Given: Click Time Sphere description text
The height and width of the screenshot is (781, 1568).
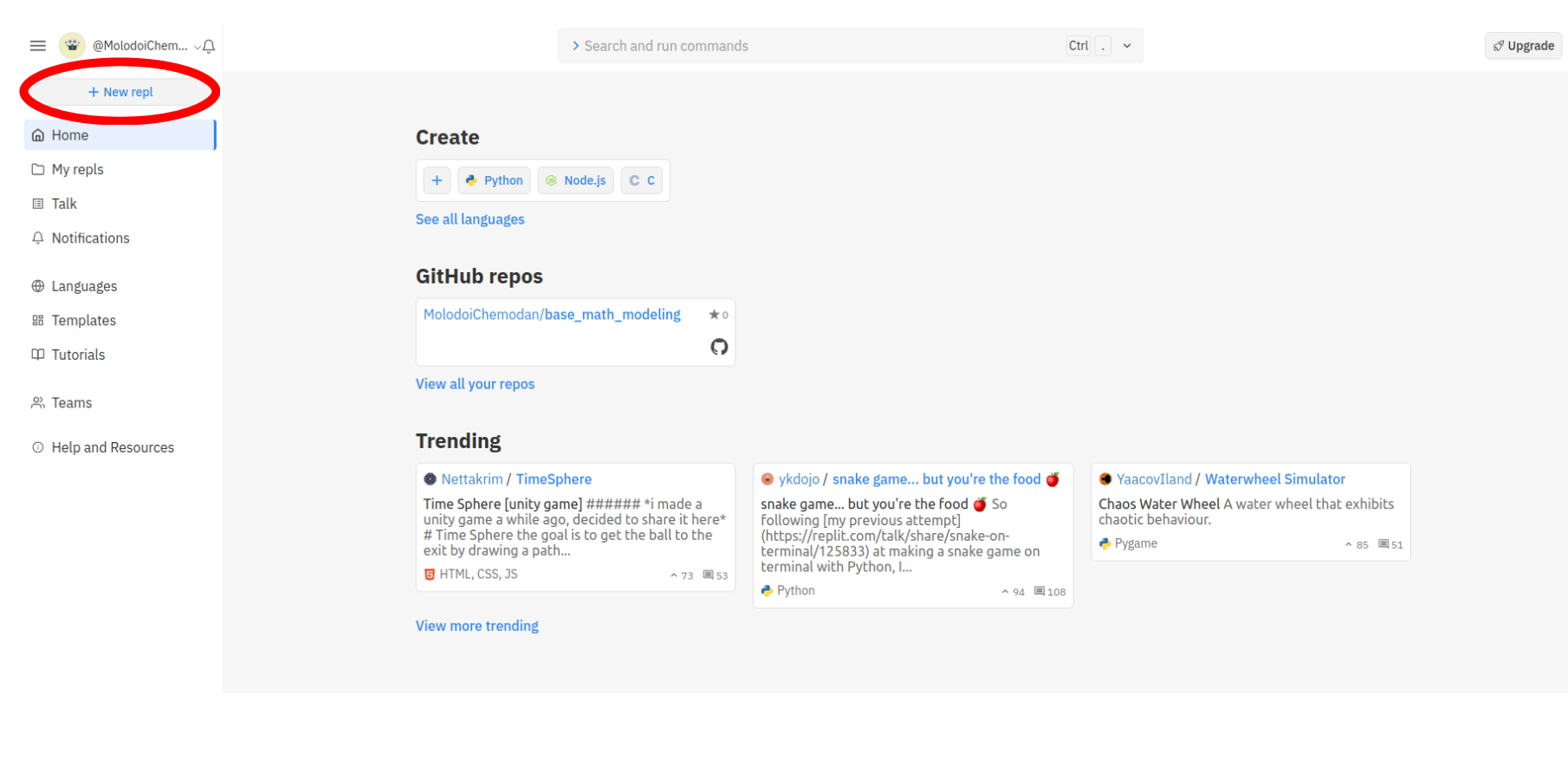Looking at the screenshot, I should (x=574, y=527).
